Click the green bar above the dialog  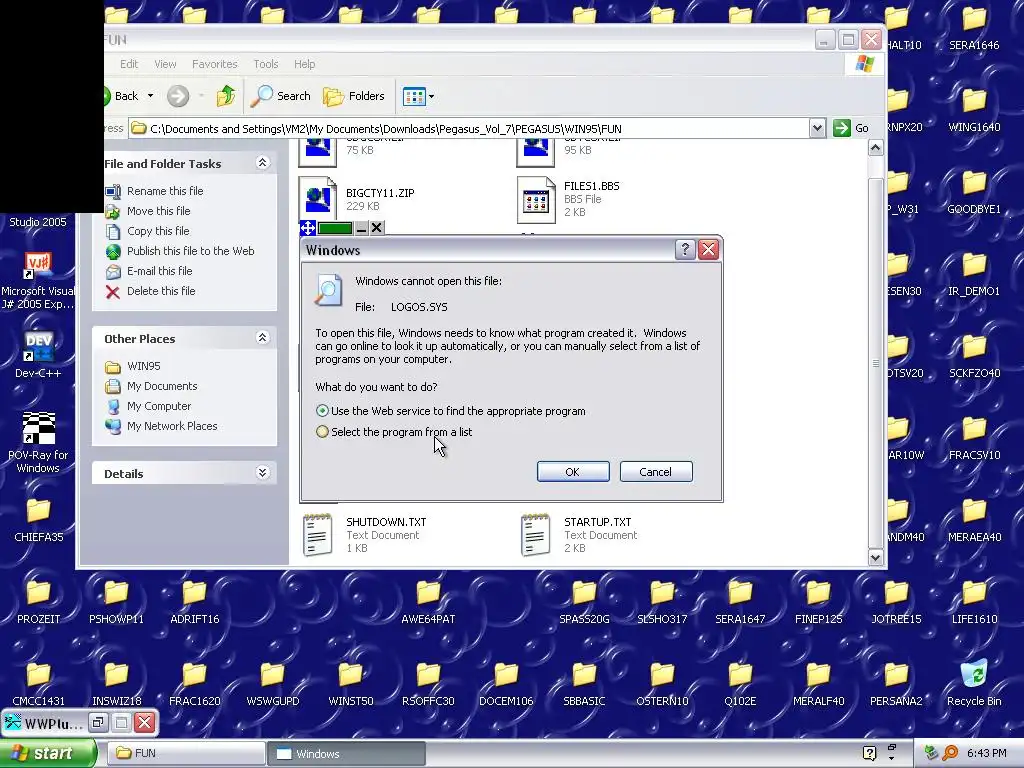click(335, 228)
